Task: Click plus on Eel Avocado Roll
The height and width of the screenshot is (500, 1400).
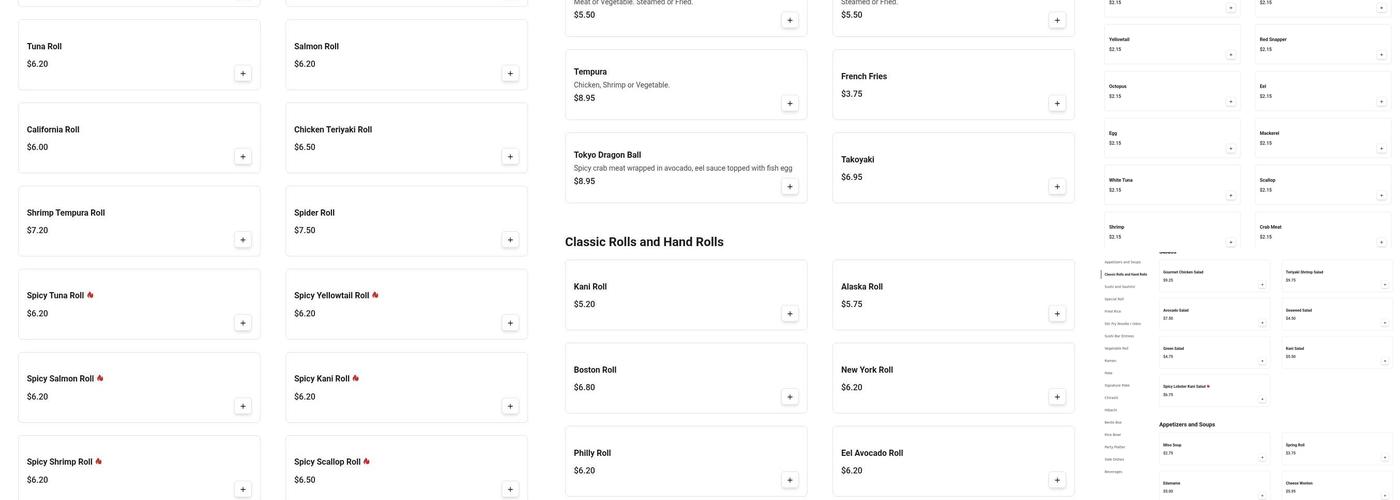Action: click(x=1057, y=480)
